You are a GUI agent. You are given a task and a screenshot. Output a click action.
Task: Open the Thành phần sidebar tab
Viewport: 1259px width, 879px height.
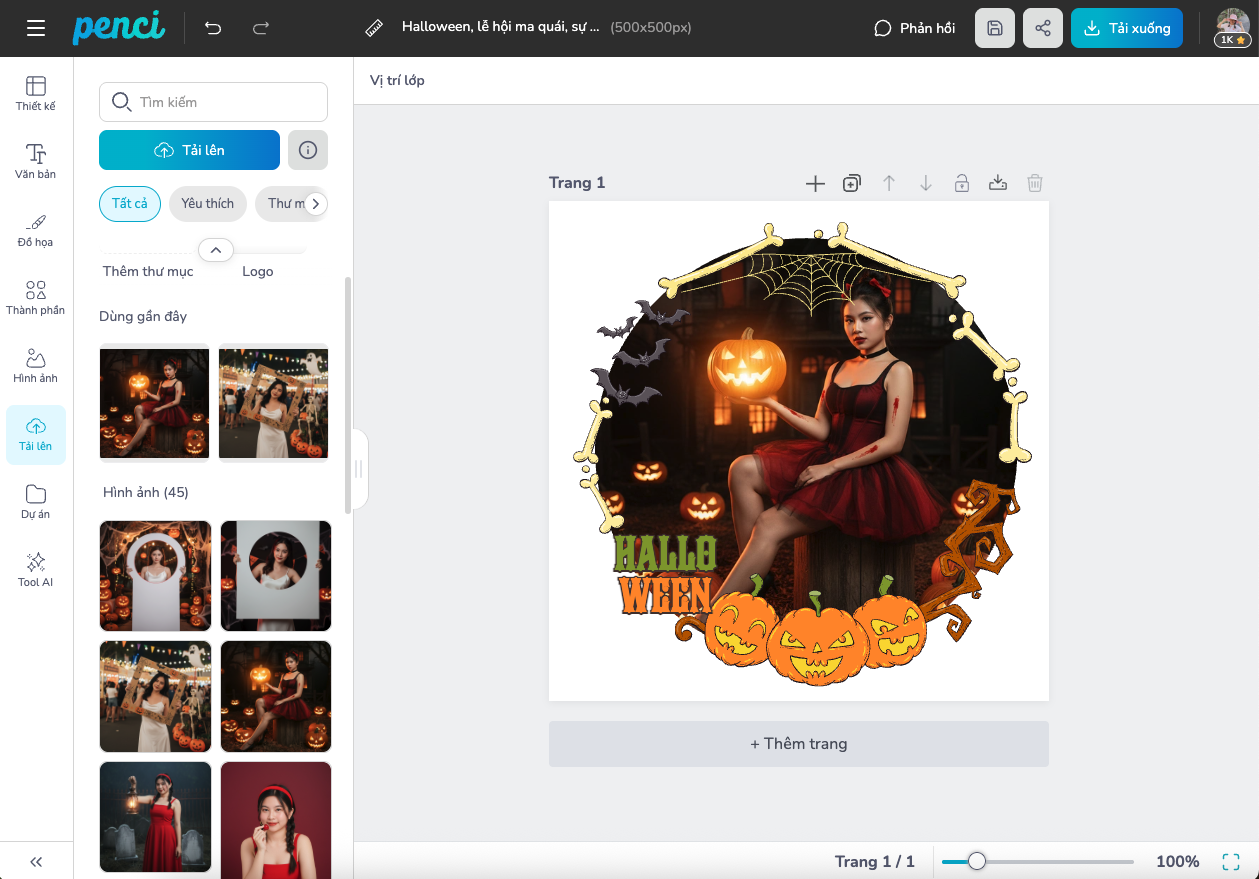tap(36, 297)
